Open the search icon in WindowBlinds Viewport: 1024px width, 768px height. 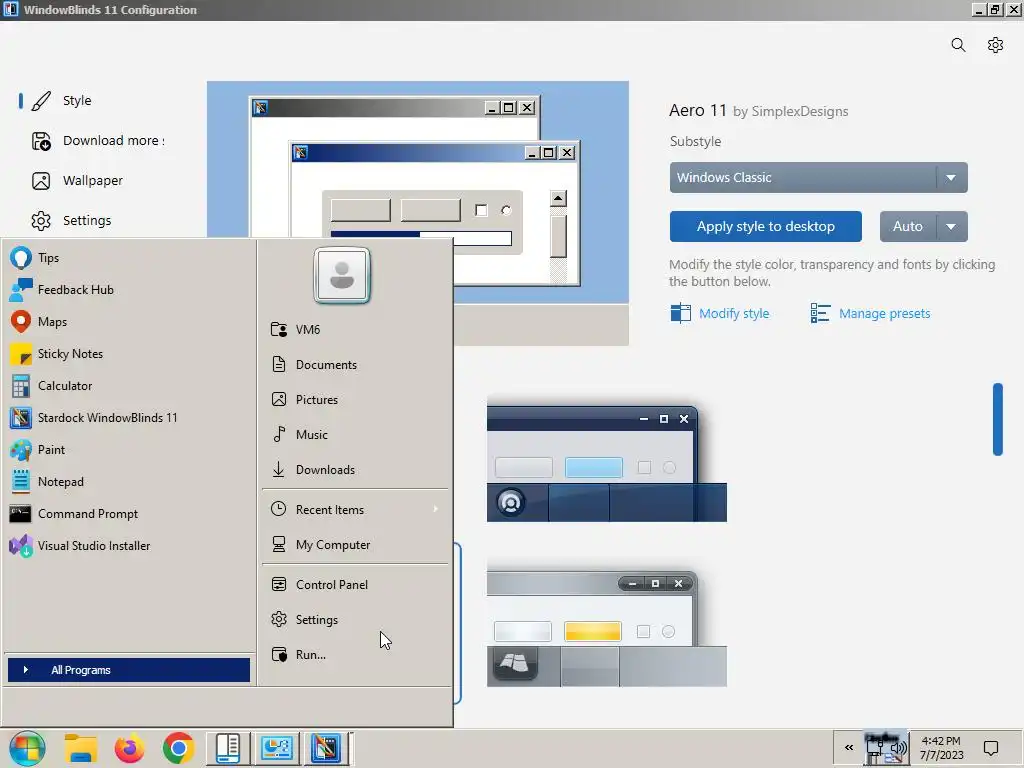click(x=958, y=45)
